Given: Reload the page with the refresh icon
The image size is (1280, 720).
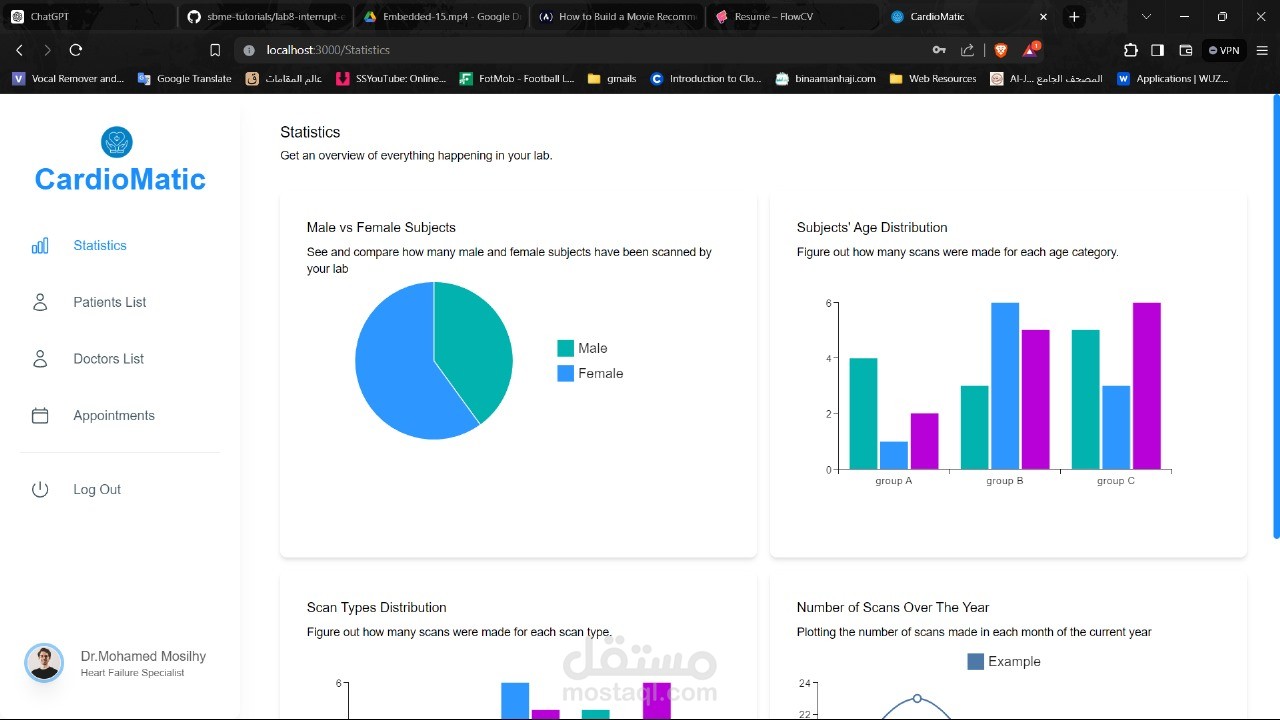Looking at the screenshot, I should (x=76, y=50).
